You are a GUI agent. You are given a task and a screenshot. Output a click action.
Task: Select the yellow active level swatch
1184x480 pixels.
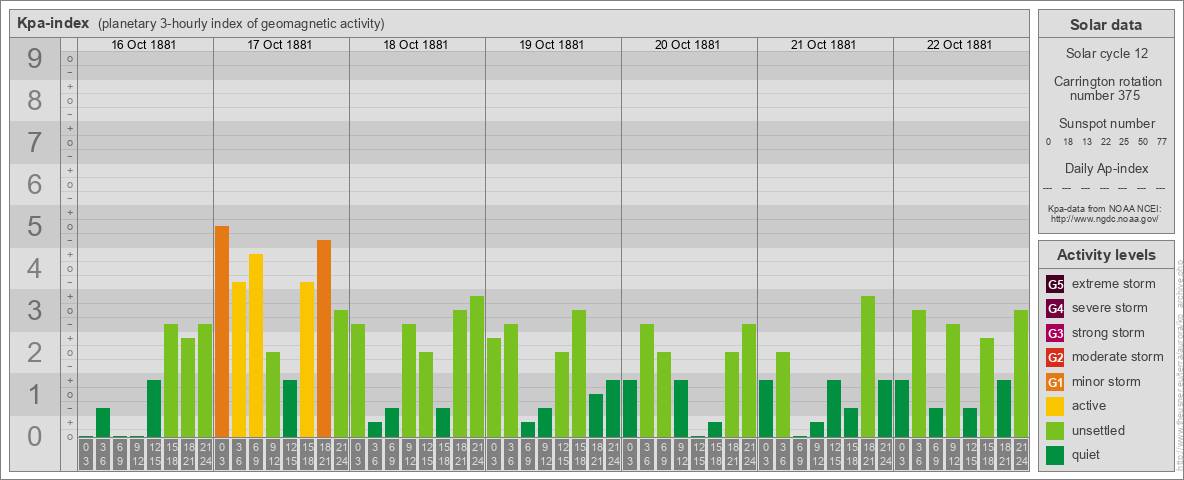coord(1055,406)
